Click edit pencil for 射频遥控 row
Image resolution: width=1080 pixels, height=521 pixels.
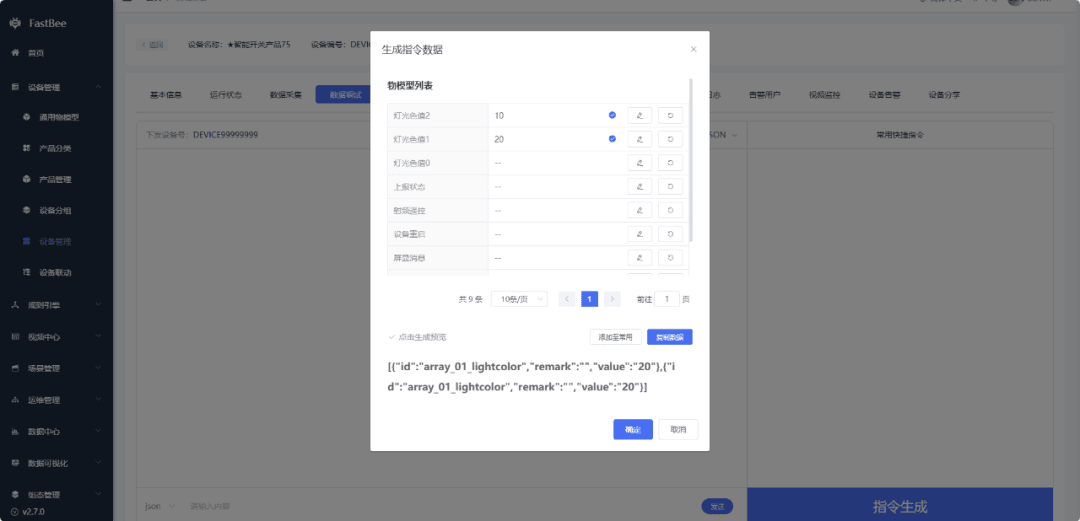(639, 210)
